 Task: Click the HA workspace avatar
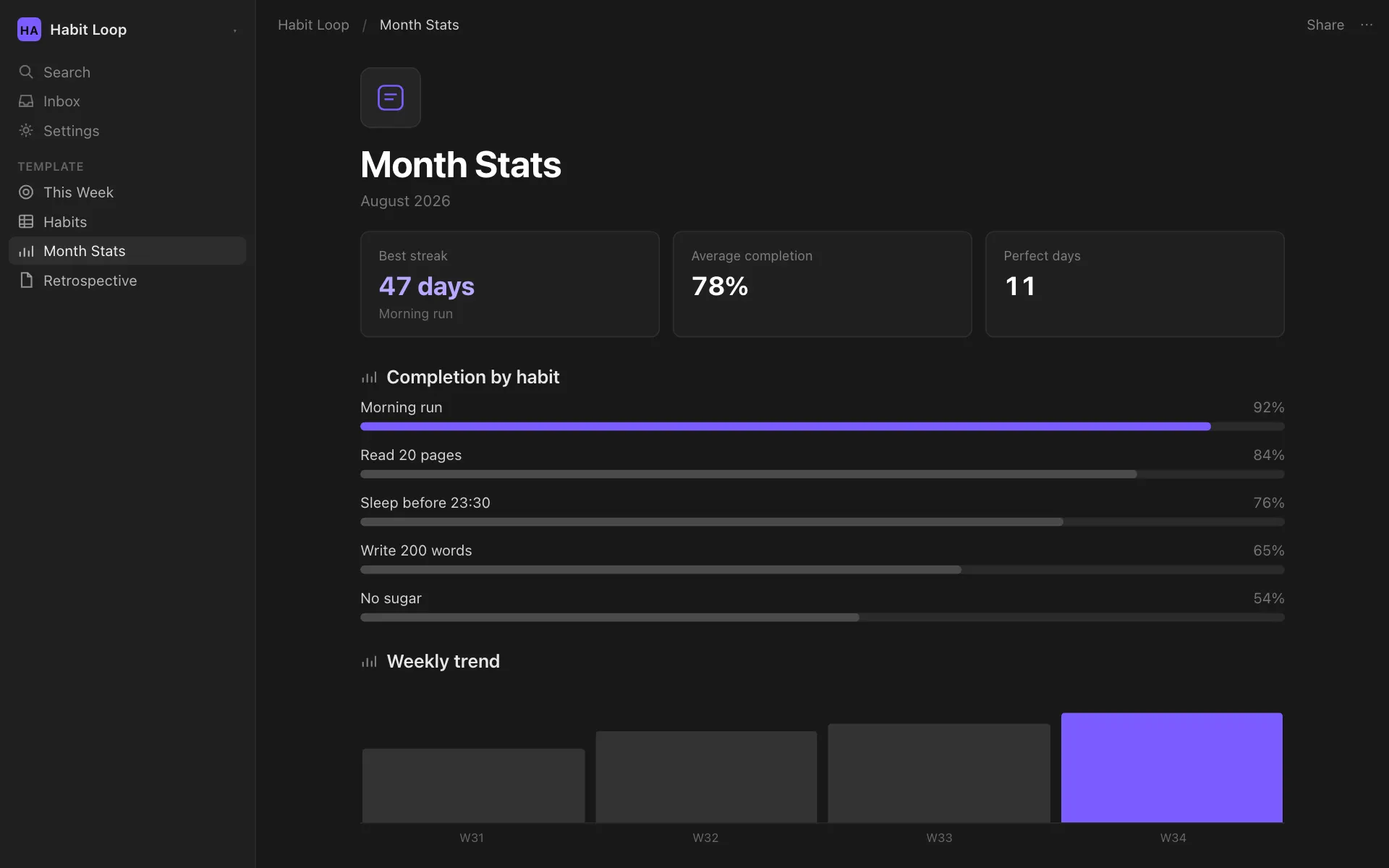click(x=29, y=30)
